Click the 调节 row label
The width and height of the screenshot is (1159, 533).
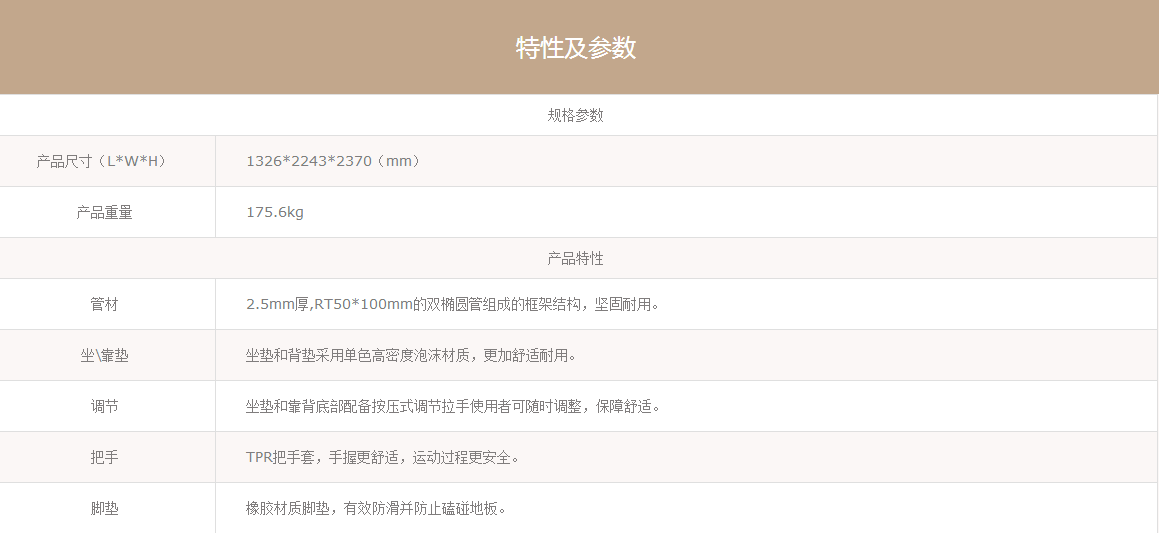click(104, 406)
